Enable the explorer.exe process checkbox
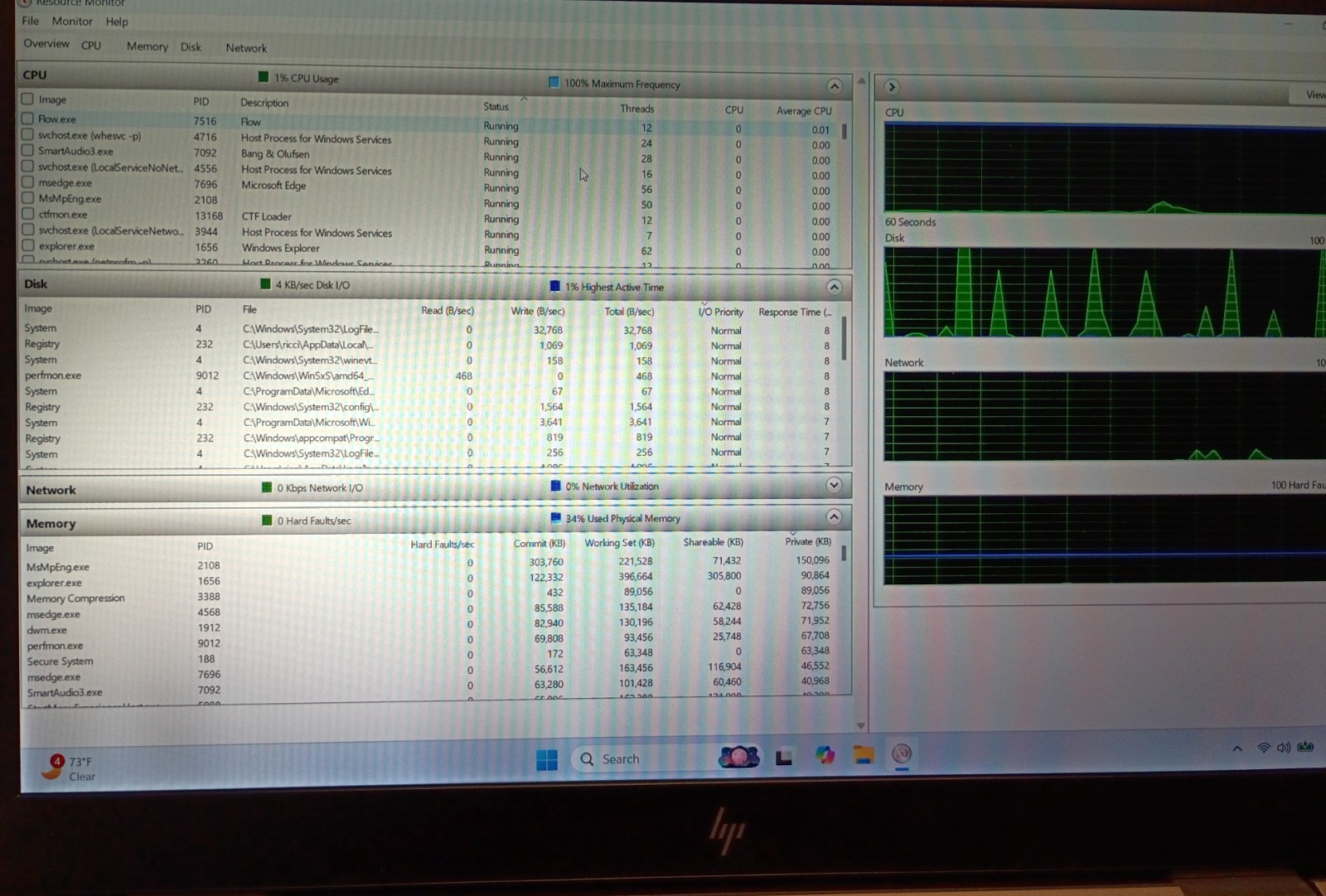 click(27, 245)
